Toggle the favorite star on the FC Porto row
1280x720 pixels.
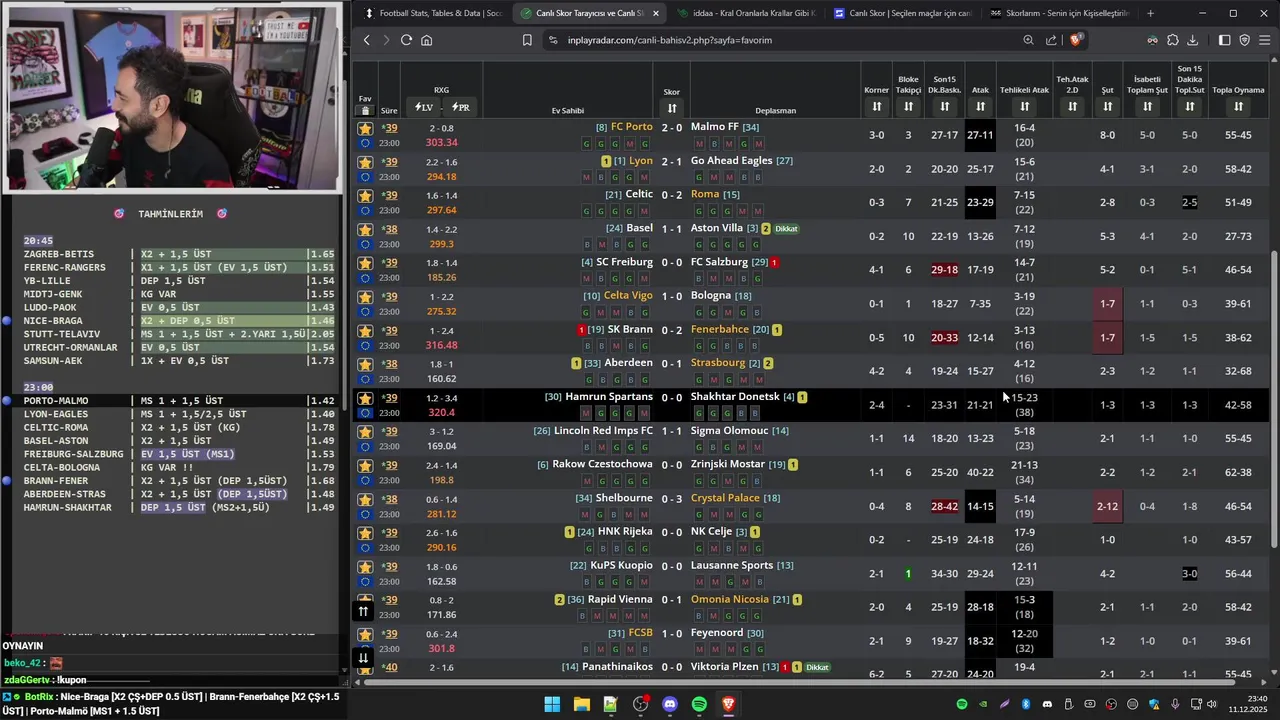point(365,128)
